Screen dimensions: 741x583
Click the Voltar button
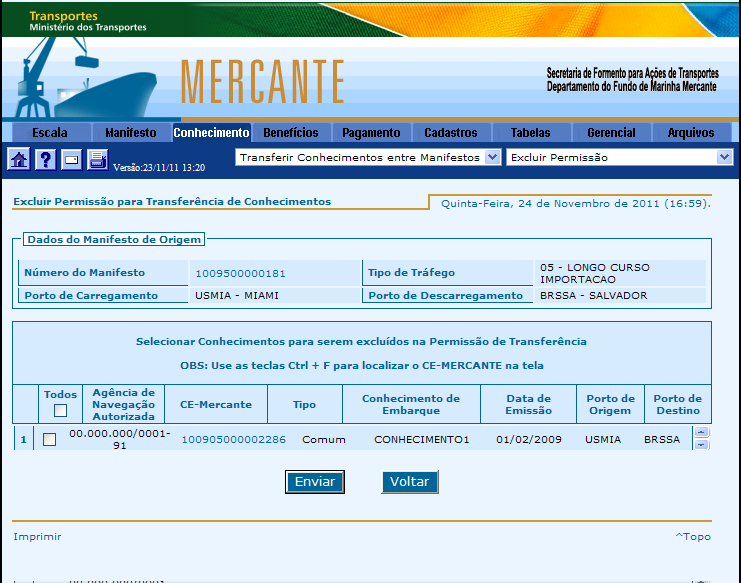(409, 482)
